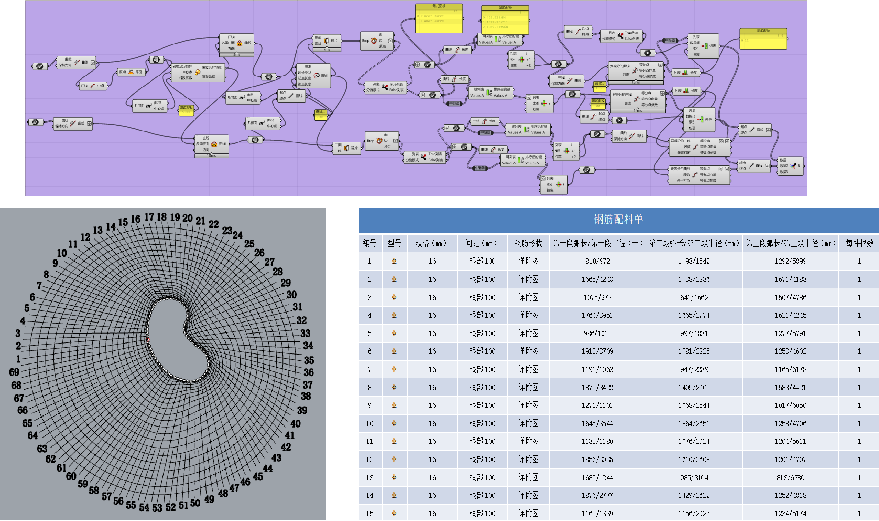Select the final output component at the canvas's right end
The image size is (879, 521).
[790, 166]
